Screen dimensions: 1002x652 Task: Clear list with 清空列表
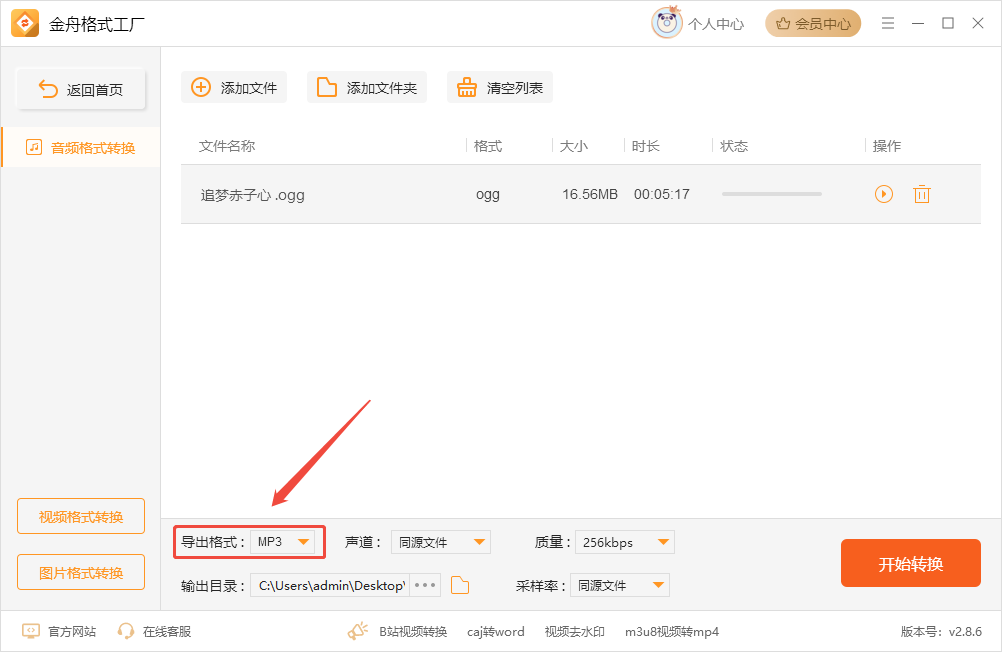[x=500, y=88]
